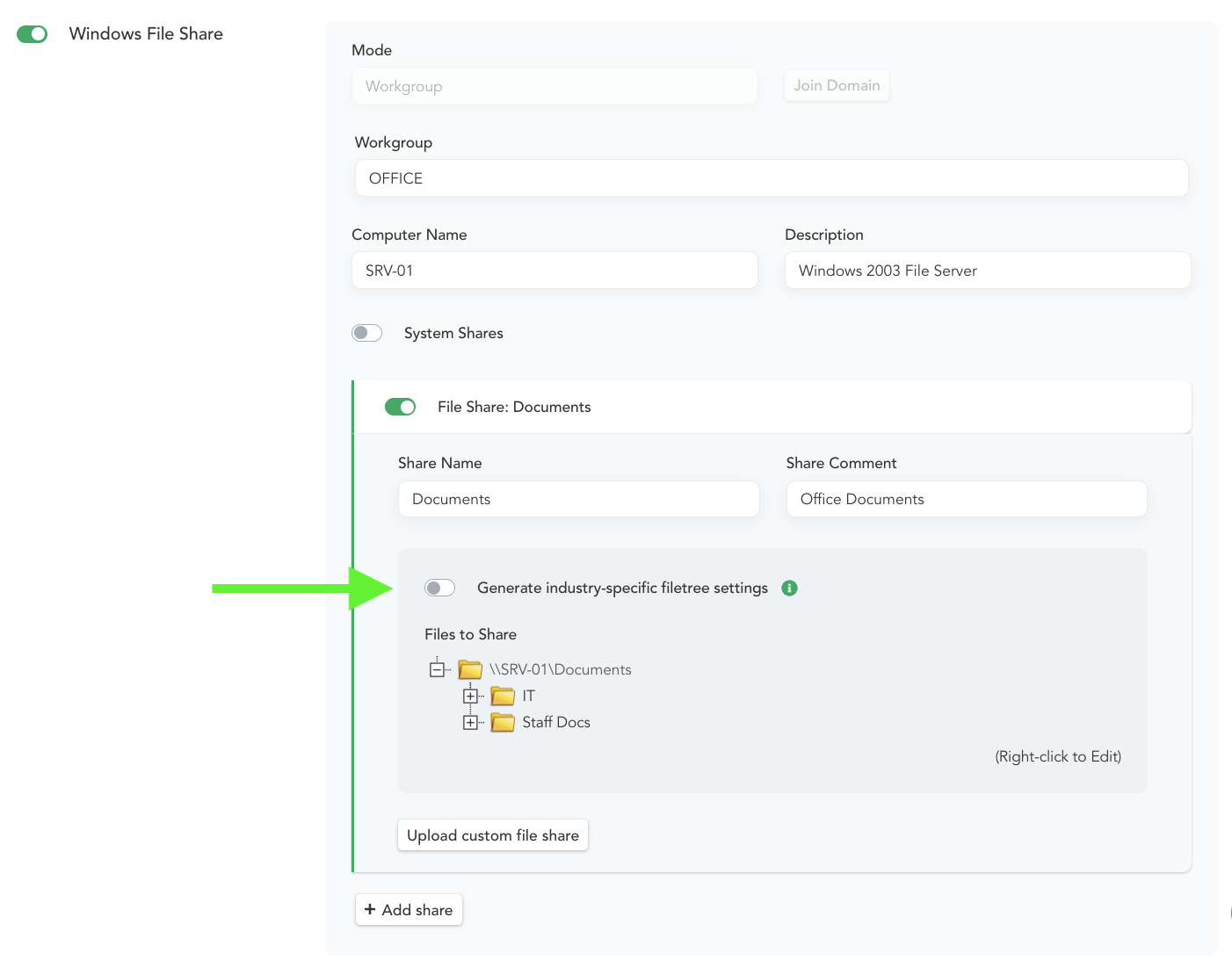Click the Windows File Share label
The height and width of the screenshot is (975, 1232).
pos(146,33)
